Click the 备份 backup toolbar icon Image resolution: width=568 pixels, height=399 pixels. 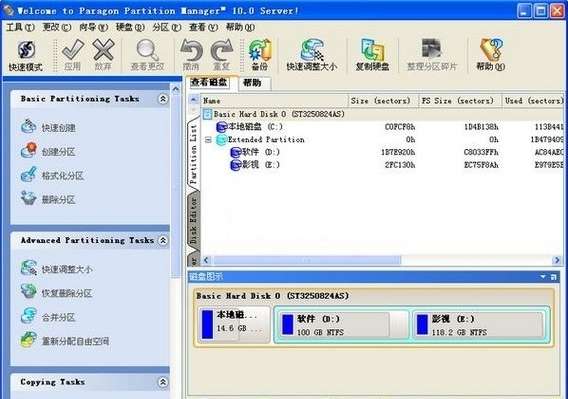coord(260,55)
